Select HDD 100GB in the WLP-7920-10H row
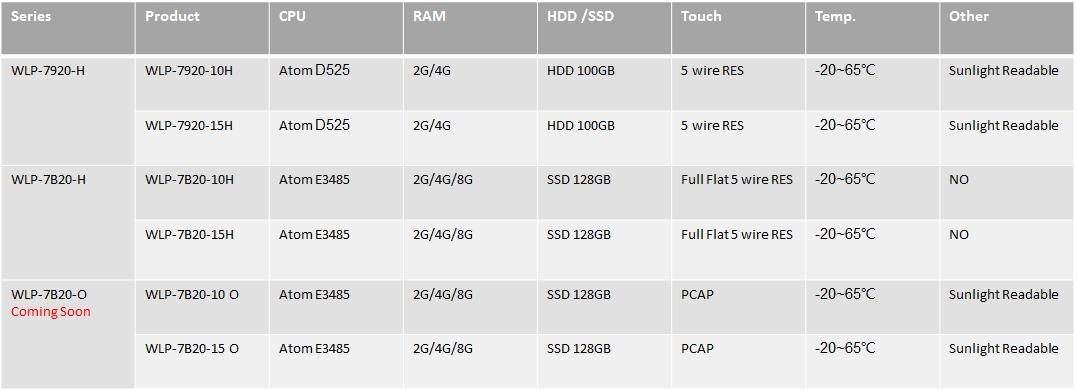This screenshot has height=391, width=1077. (581, 71)
